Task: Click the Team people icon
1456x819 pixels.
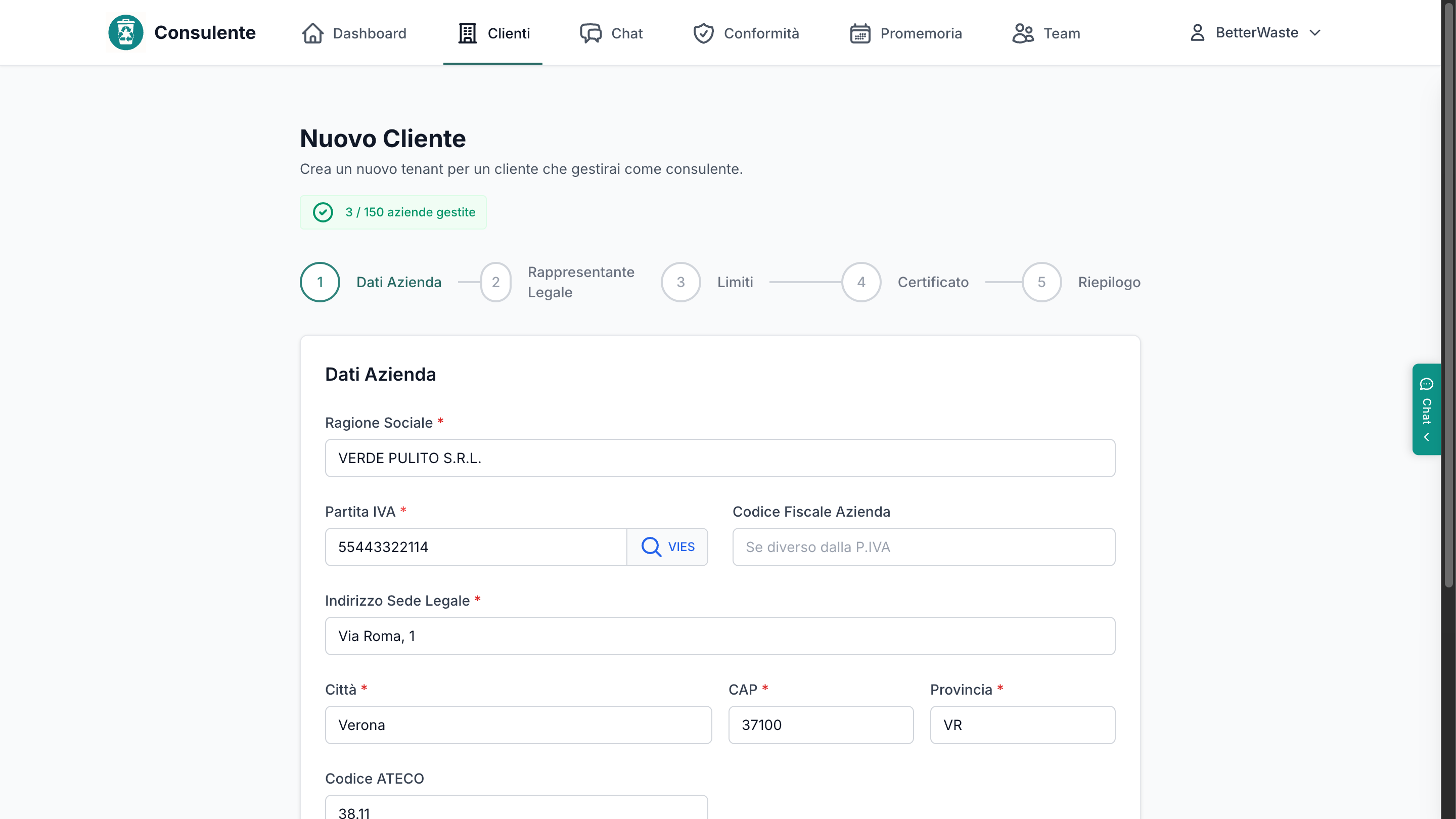Action: coord(1023,33)
